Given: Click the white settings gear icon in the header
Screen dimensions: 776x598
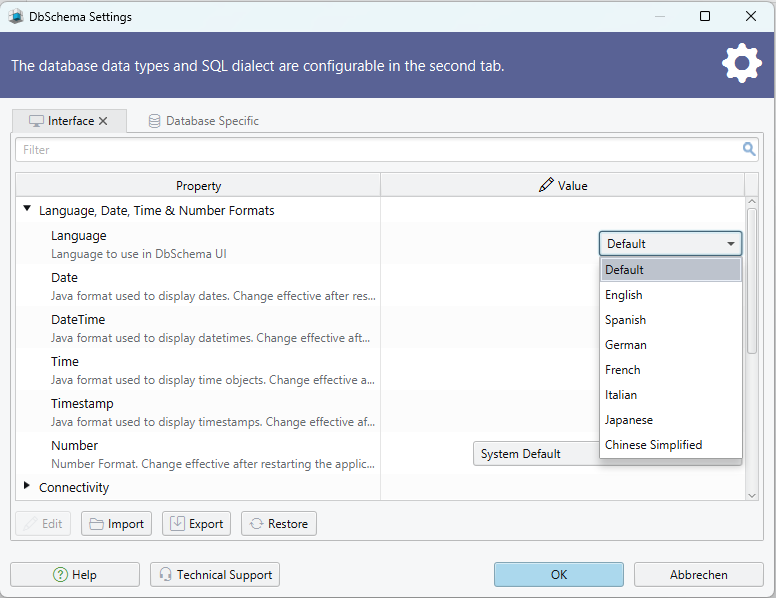Looking at the screenshot, I should coord(741,63).
